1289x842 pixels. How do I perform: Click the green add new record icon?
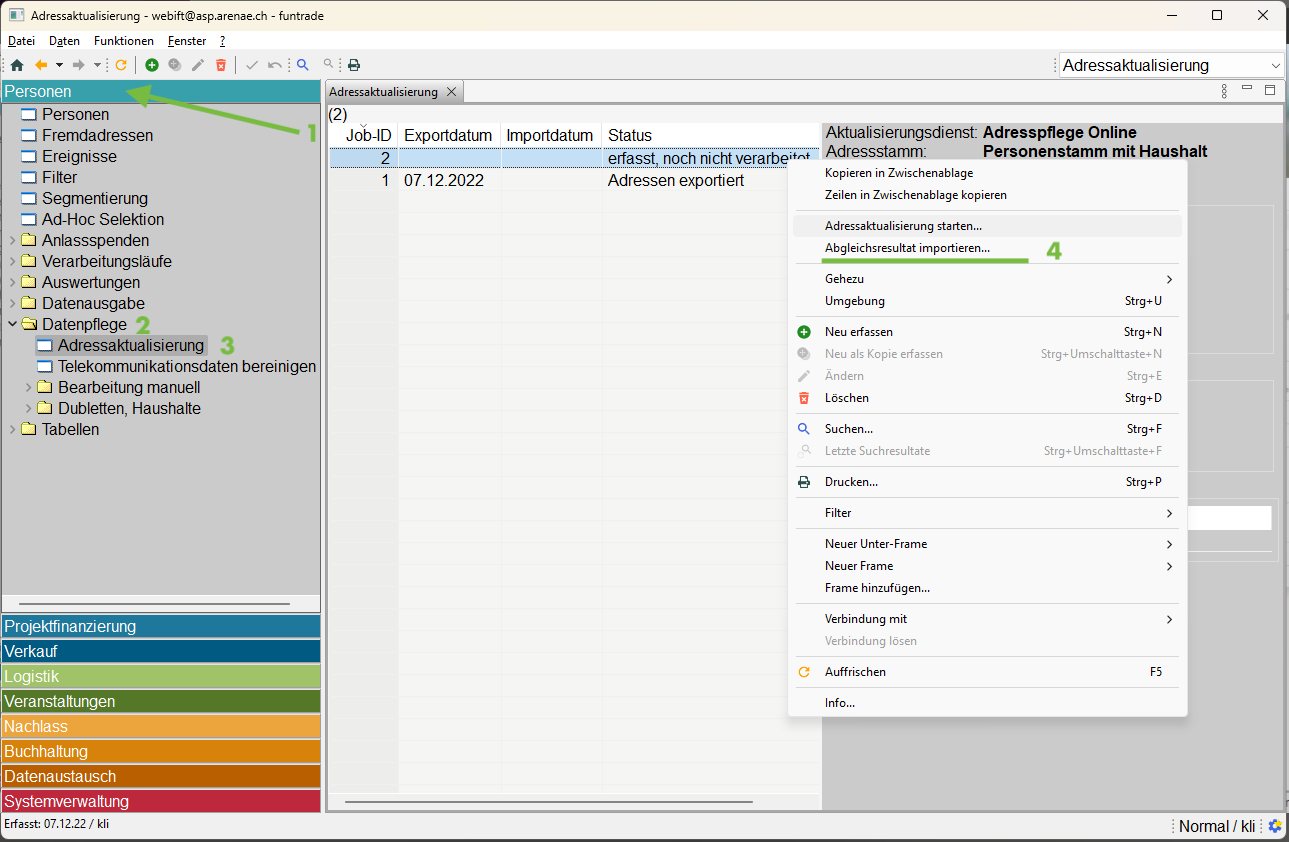pos(152,65)
